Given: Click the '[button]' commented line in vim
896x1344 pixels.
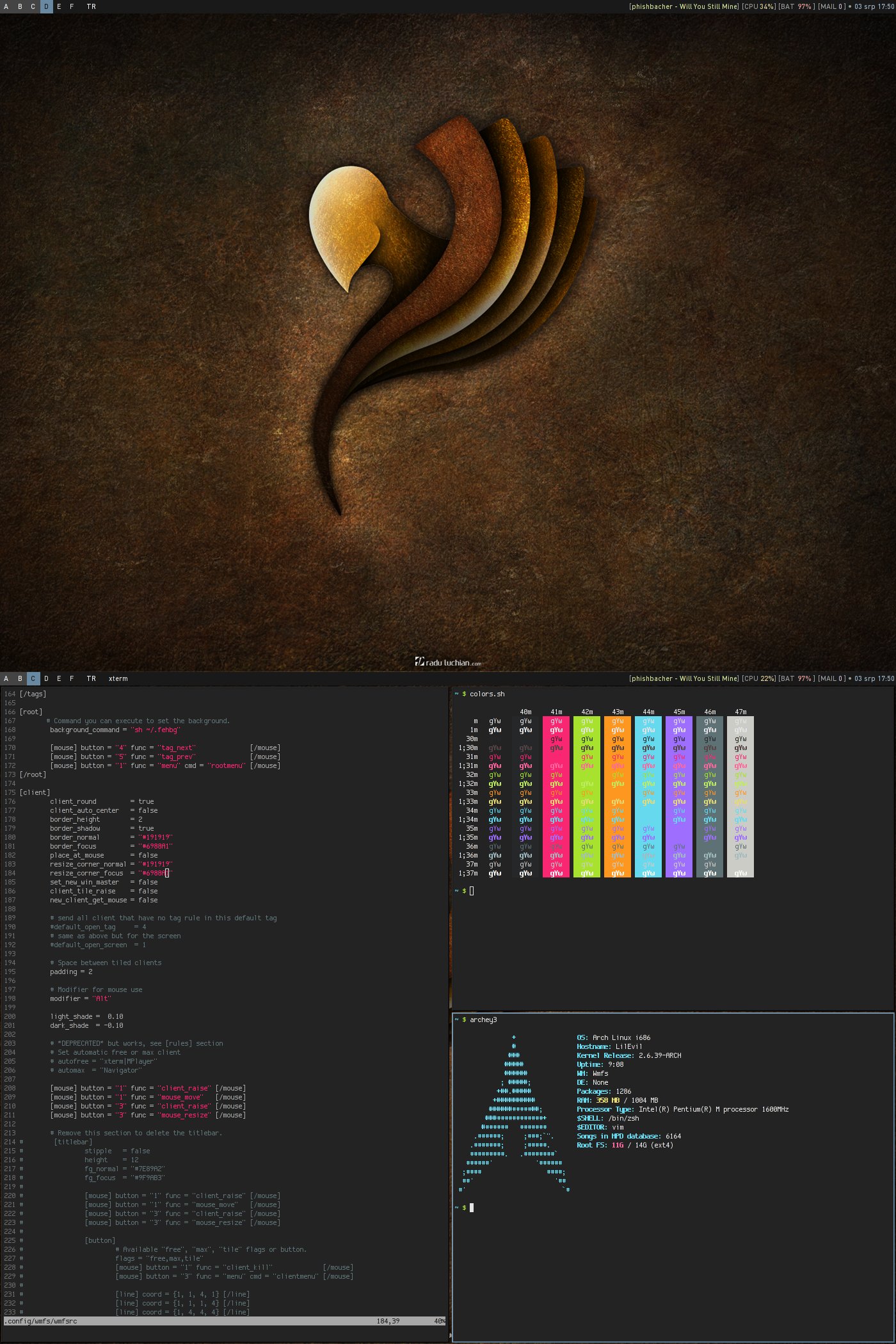Looking at the screenshot, I should (x=100, y=1240).
